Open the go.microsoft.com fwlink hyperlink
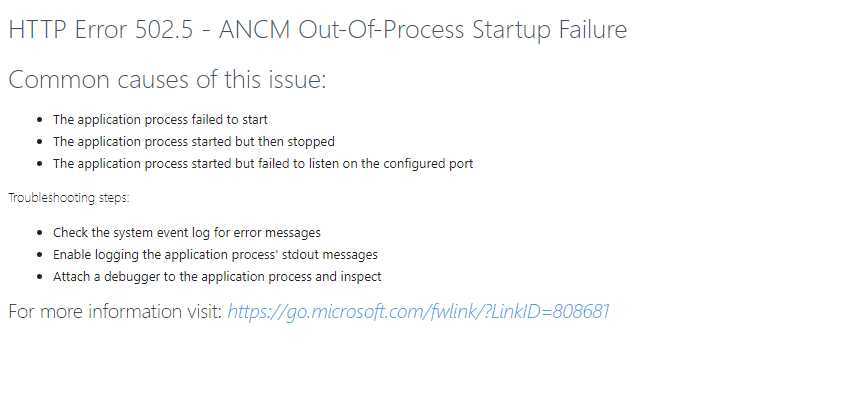The width and height of the screenshot is (867, 417). (418, 312)
